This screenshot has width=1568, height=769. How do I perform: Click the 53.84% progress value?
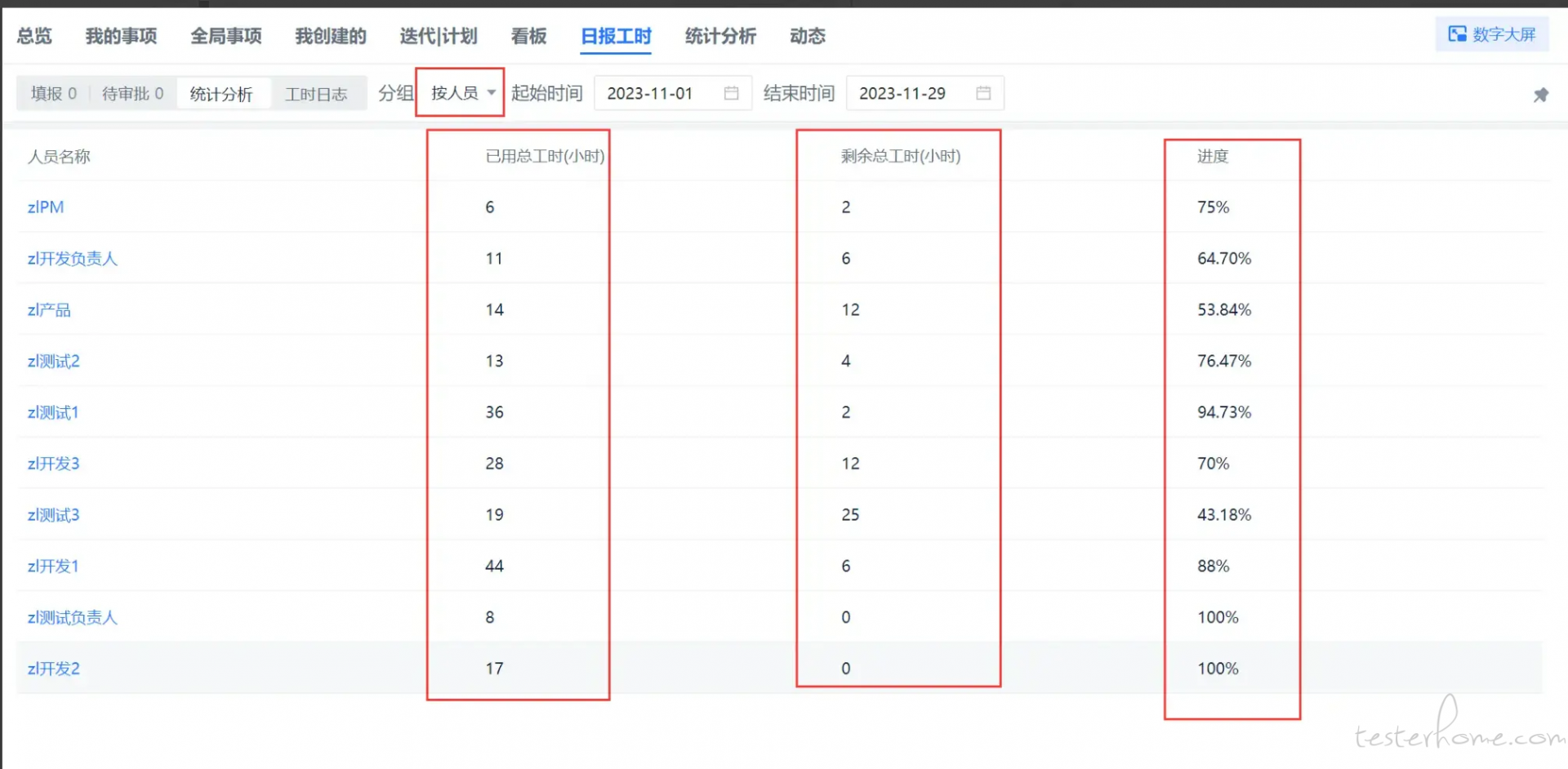[1224, 310]
